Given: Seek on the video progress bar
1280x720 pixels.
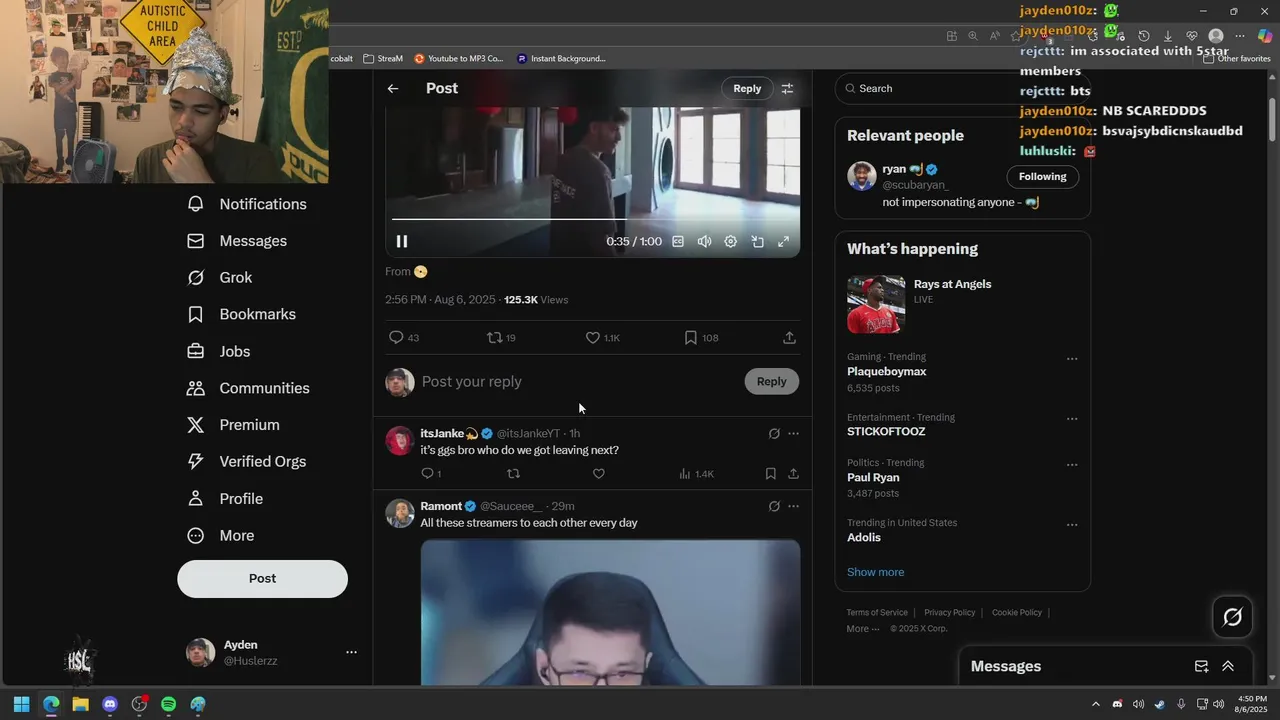Looking at the screenshot, I should (x=595, y=219).
